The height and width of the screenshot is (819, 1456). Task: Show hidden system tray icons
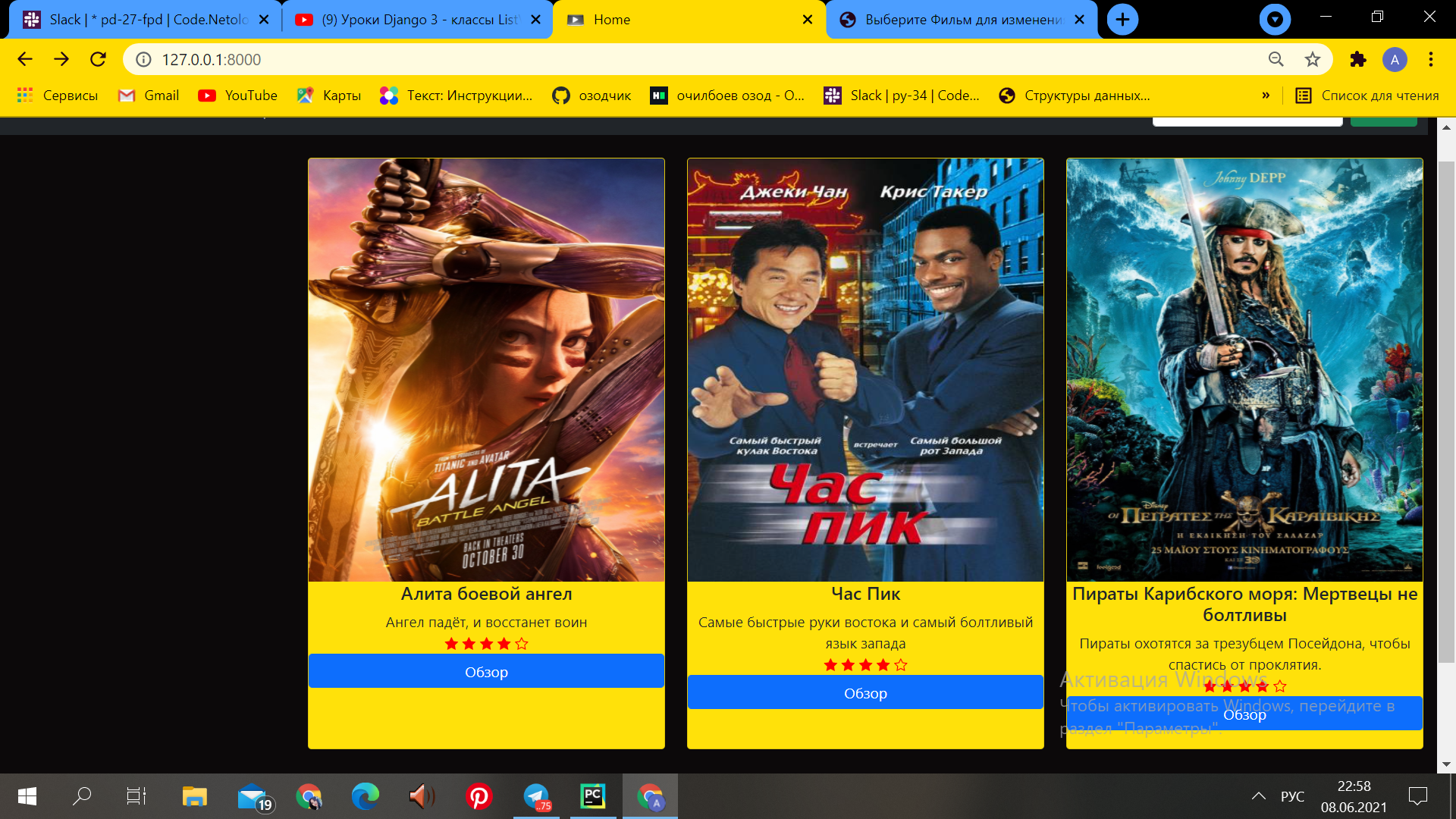pos(1259,796)
